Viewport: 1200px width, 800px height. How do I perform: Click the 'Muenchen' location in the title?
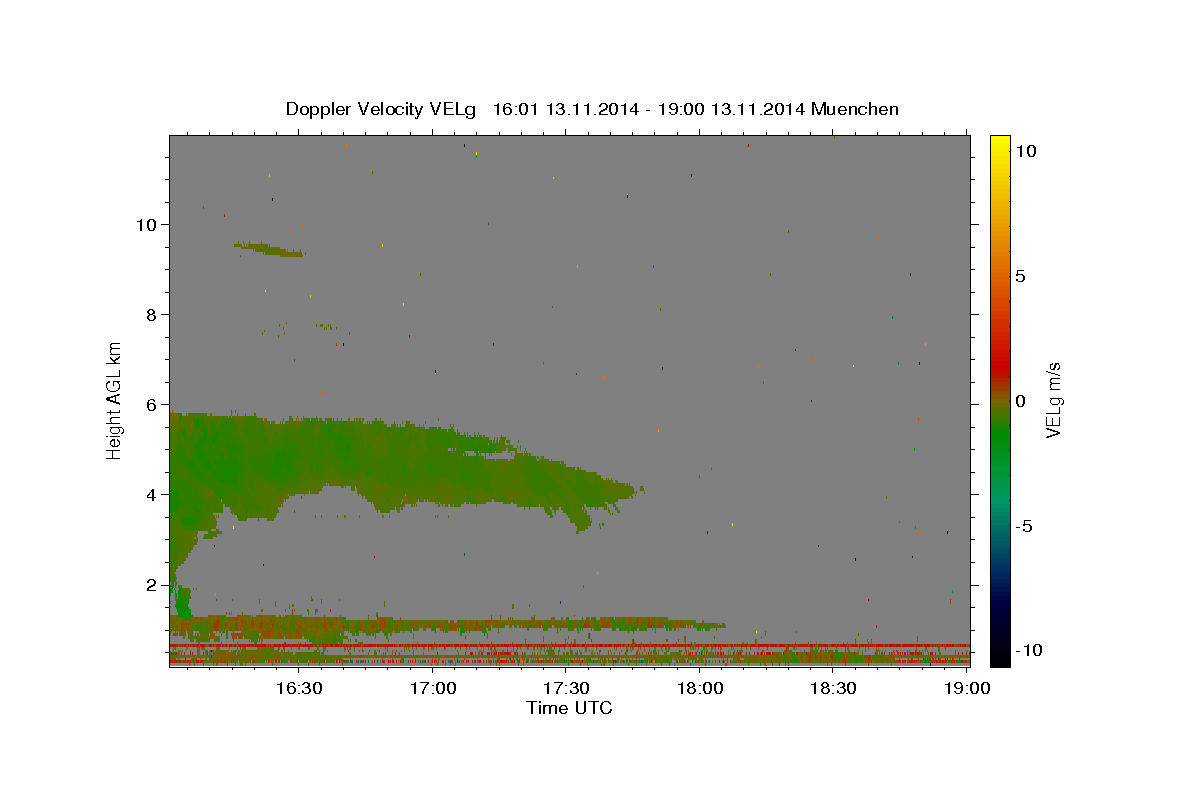[x=855, y=109]
